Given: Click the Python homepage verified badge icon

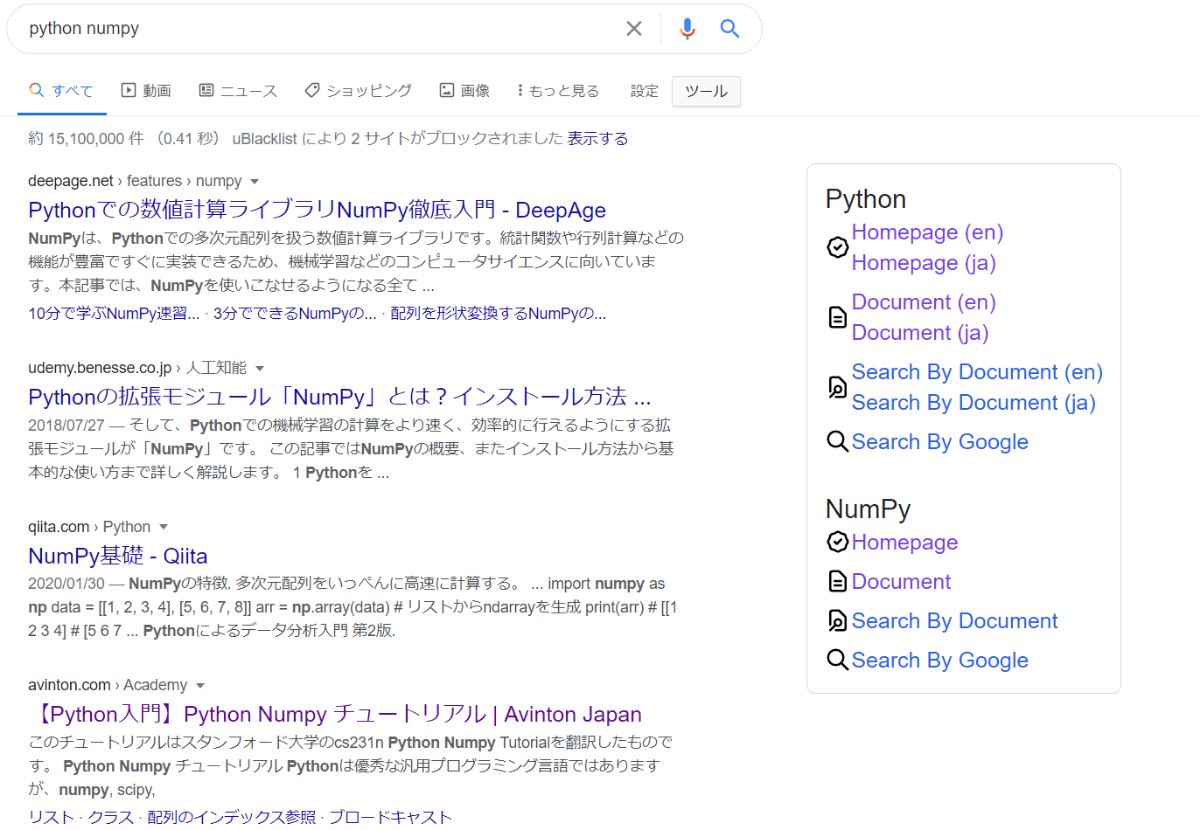Looking at the screenshot, I should pyautogui.click(x=838, y=248).
